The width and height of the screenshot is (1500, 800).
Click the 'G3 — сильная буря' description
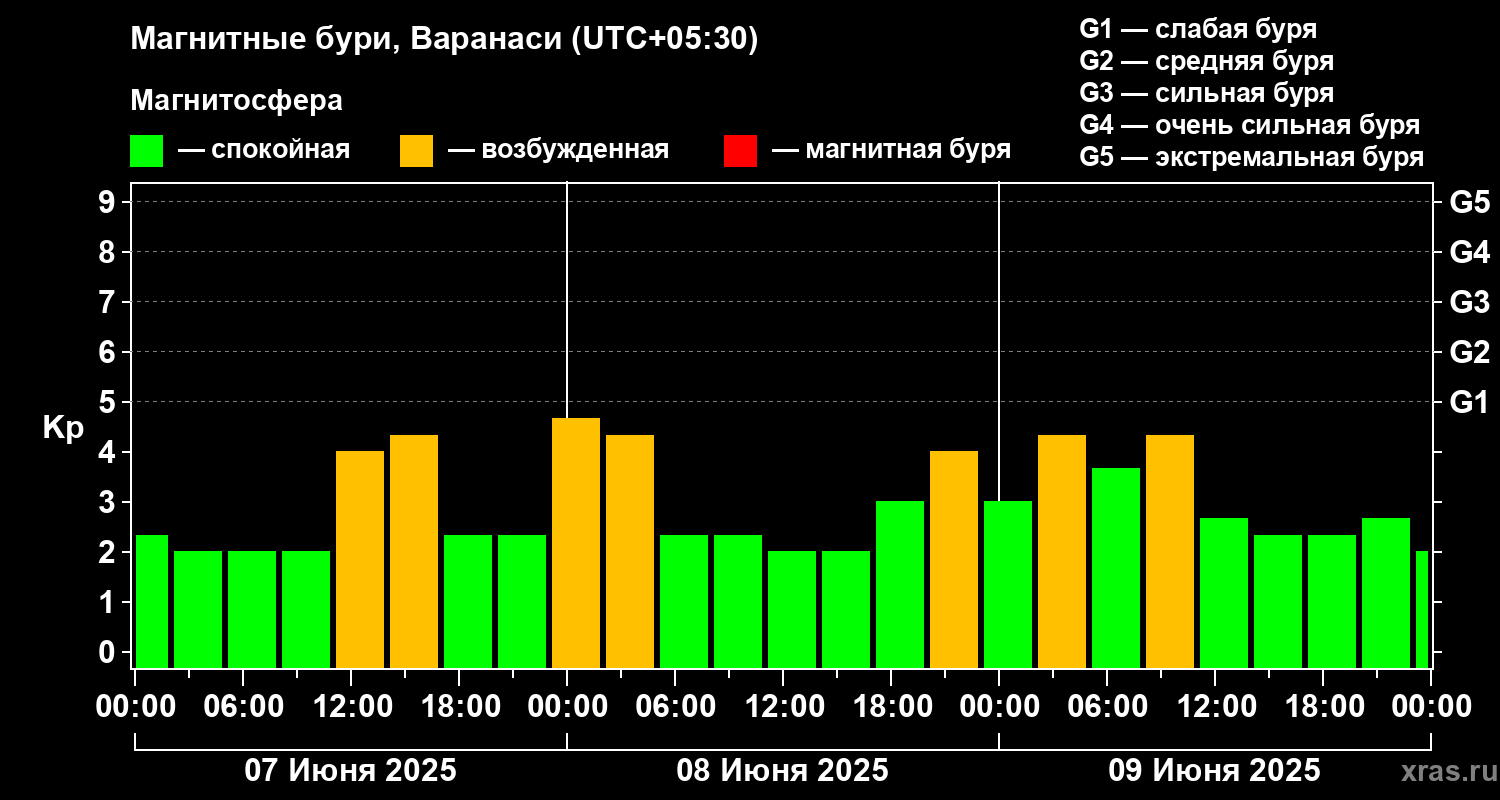pyautogui.click(x=1206, y=93)
